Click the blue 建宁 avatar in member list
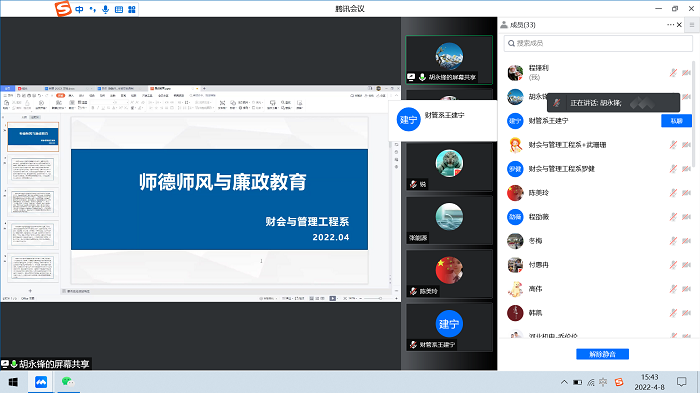This screenshot has width=700, height=393. (515, 121)
